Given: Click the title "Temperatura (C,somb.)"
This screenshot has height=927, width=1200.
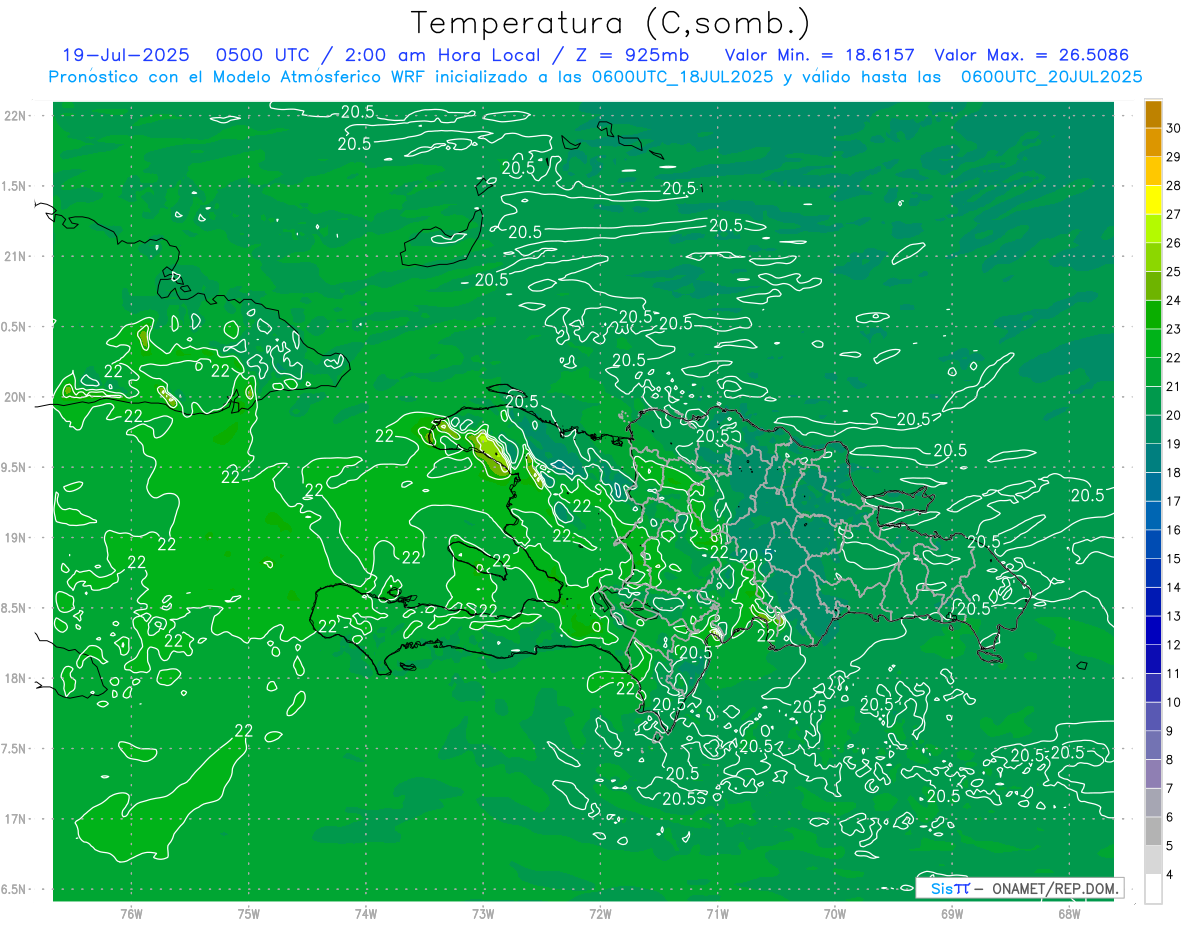Looking at the screenshot, I should pos(611,24).
